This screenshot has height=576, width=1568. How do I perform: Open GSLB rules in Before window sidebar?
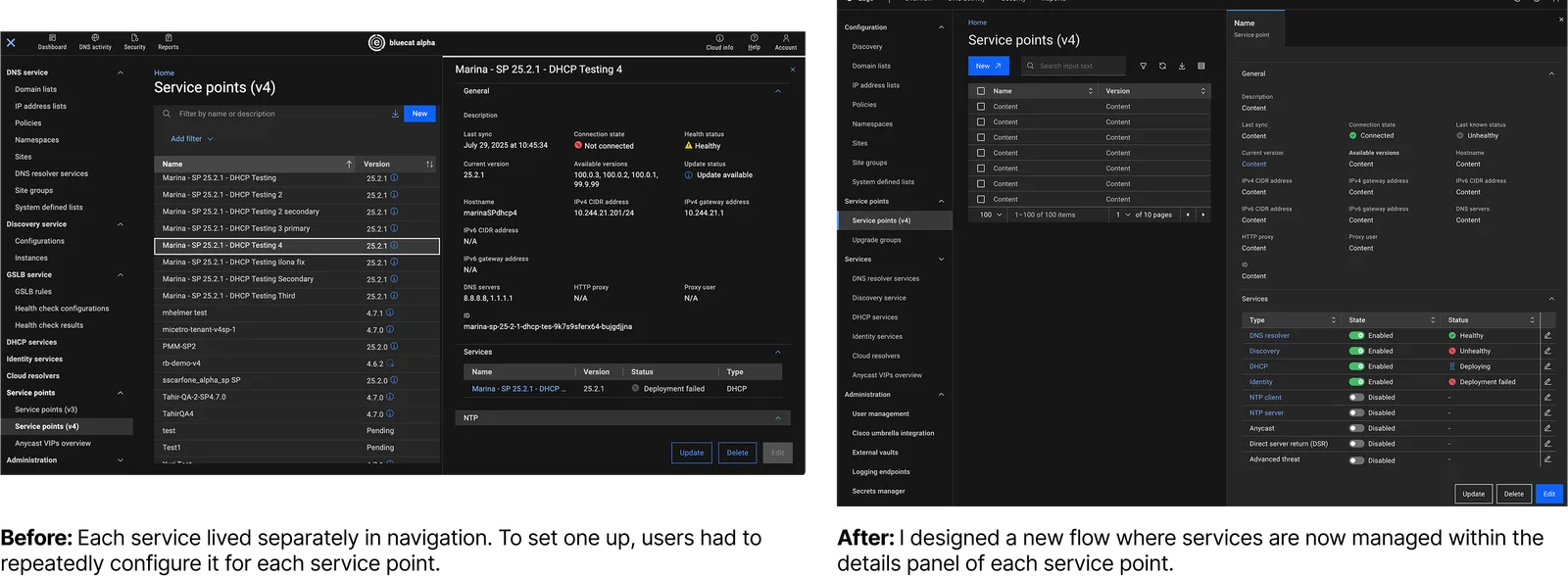[33, 291]
